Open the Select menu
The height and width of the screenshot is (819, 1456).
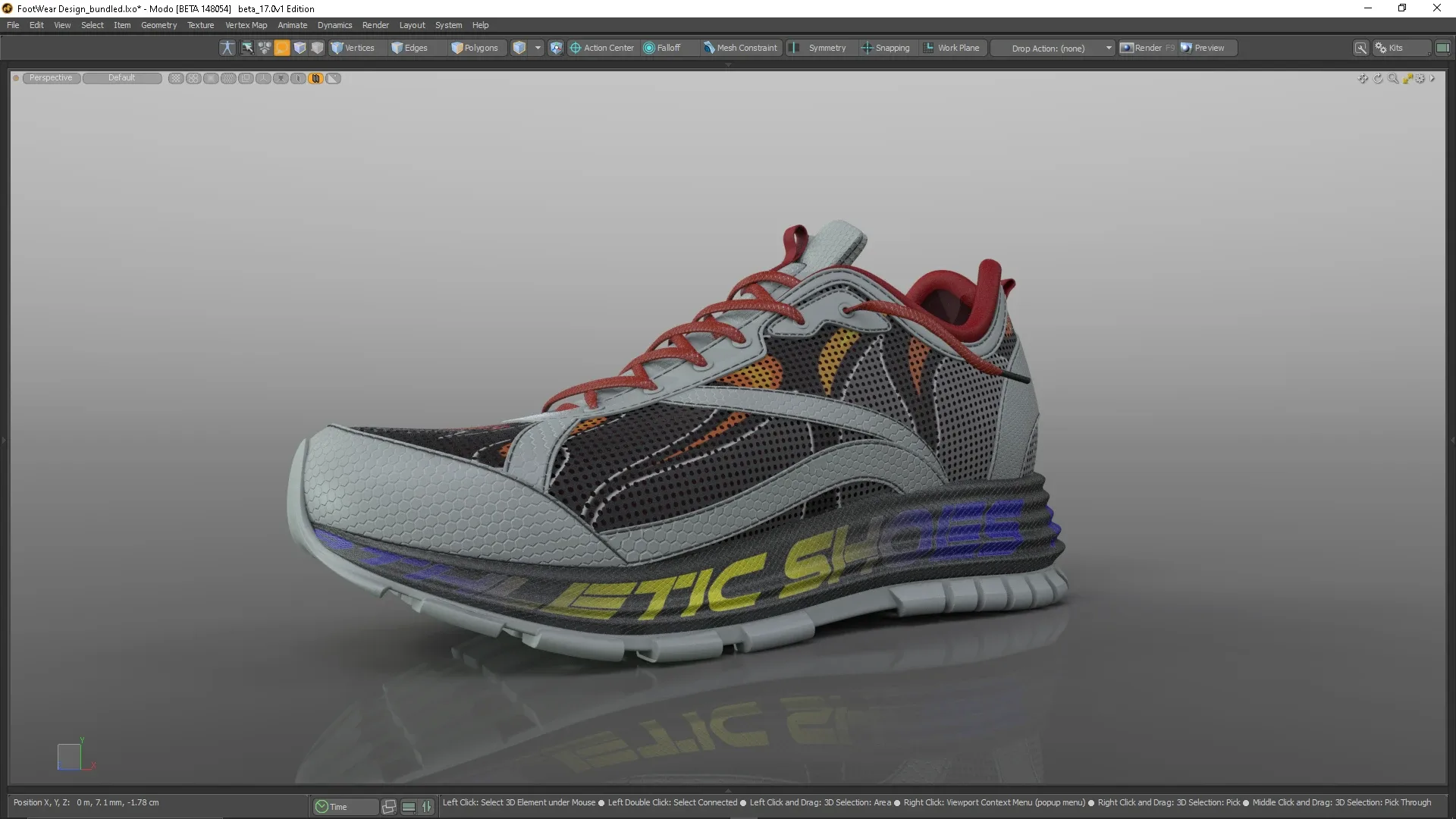[93, 25]
